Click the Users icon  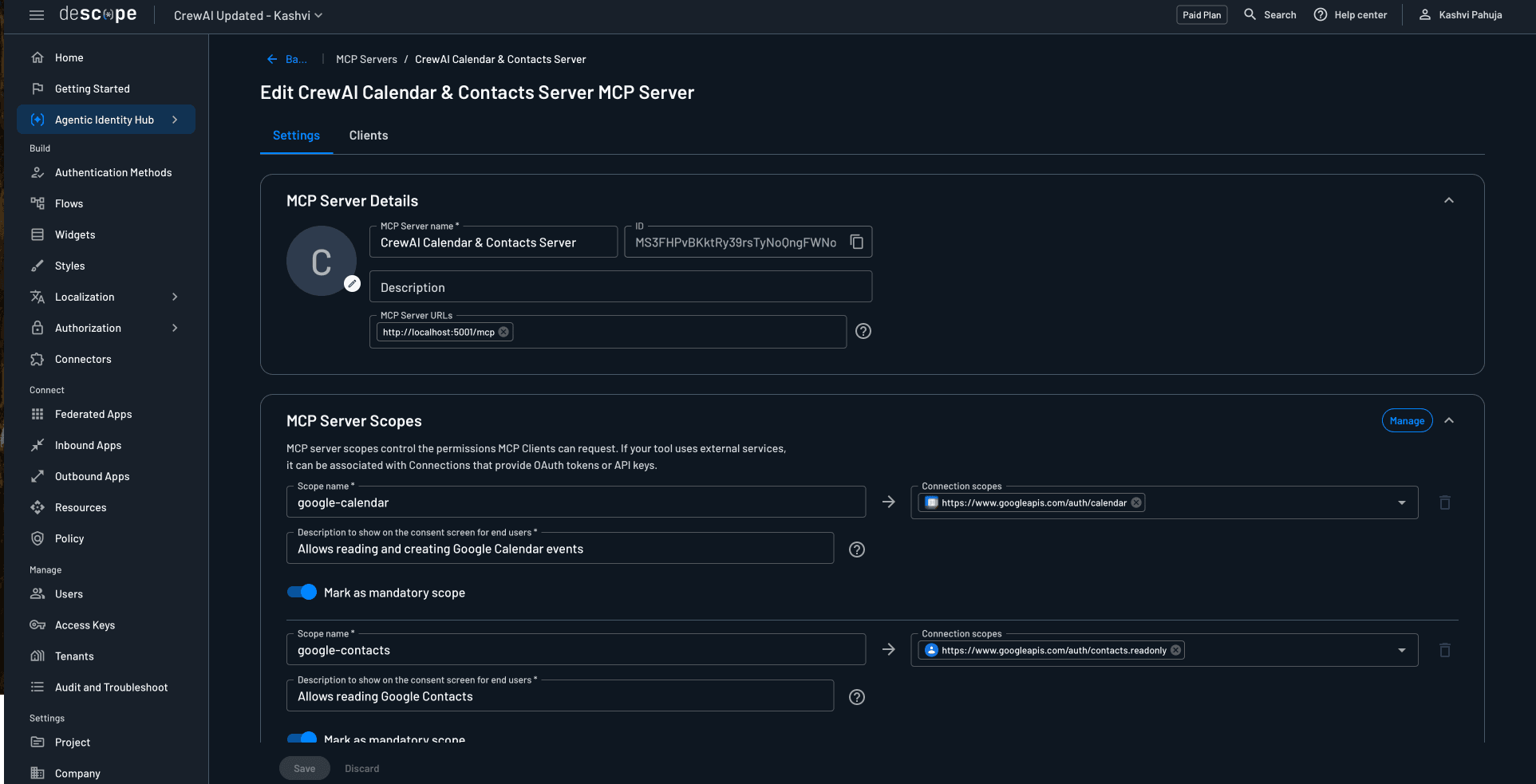point(38,593)
